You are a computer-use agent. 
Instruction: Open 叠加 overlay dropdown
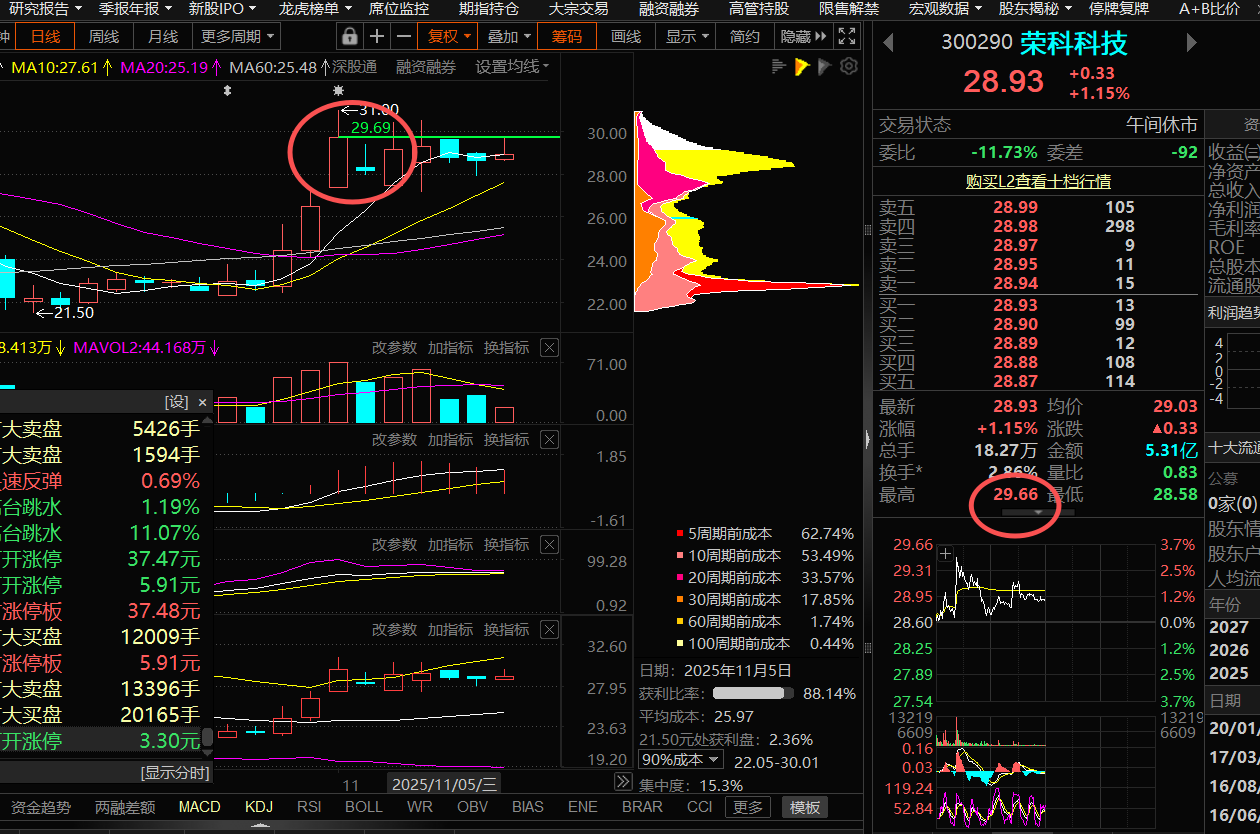point(509,36)
